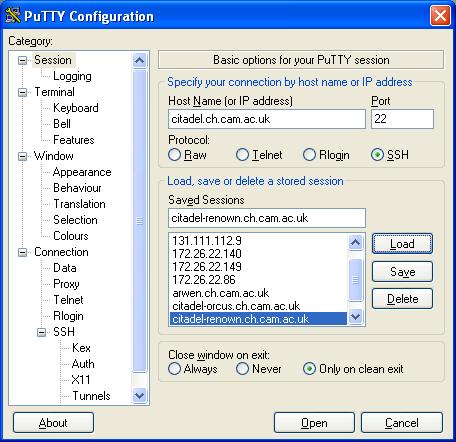Click the Host Name input field
The width and height of the screenshot is (456, 442).
tap(267, 119)
